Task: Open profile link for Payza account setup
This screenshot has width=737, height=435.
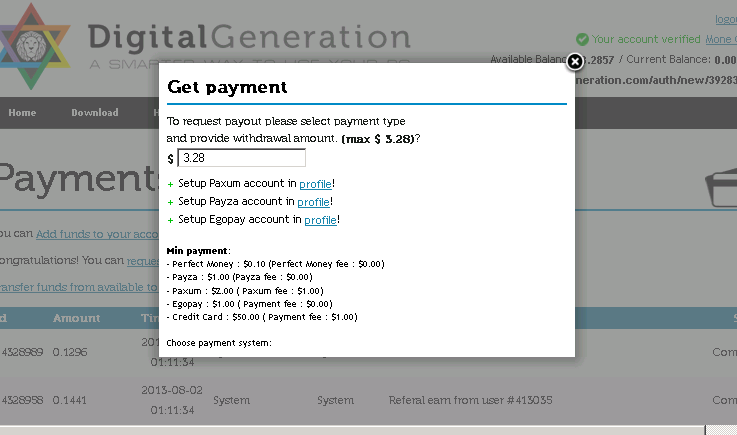Action: [314, 202]
